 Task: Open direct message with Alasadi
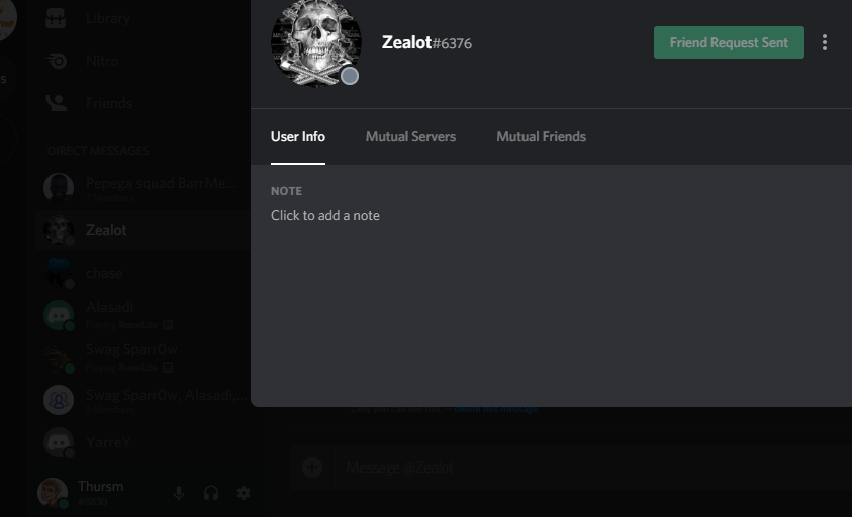pos(143,315)
